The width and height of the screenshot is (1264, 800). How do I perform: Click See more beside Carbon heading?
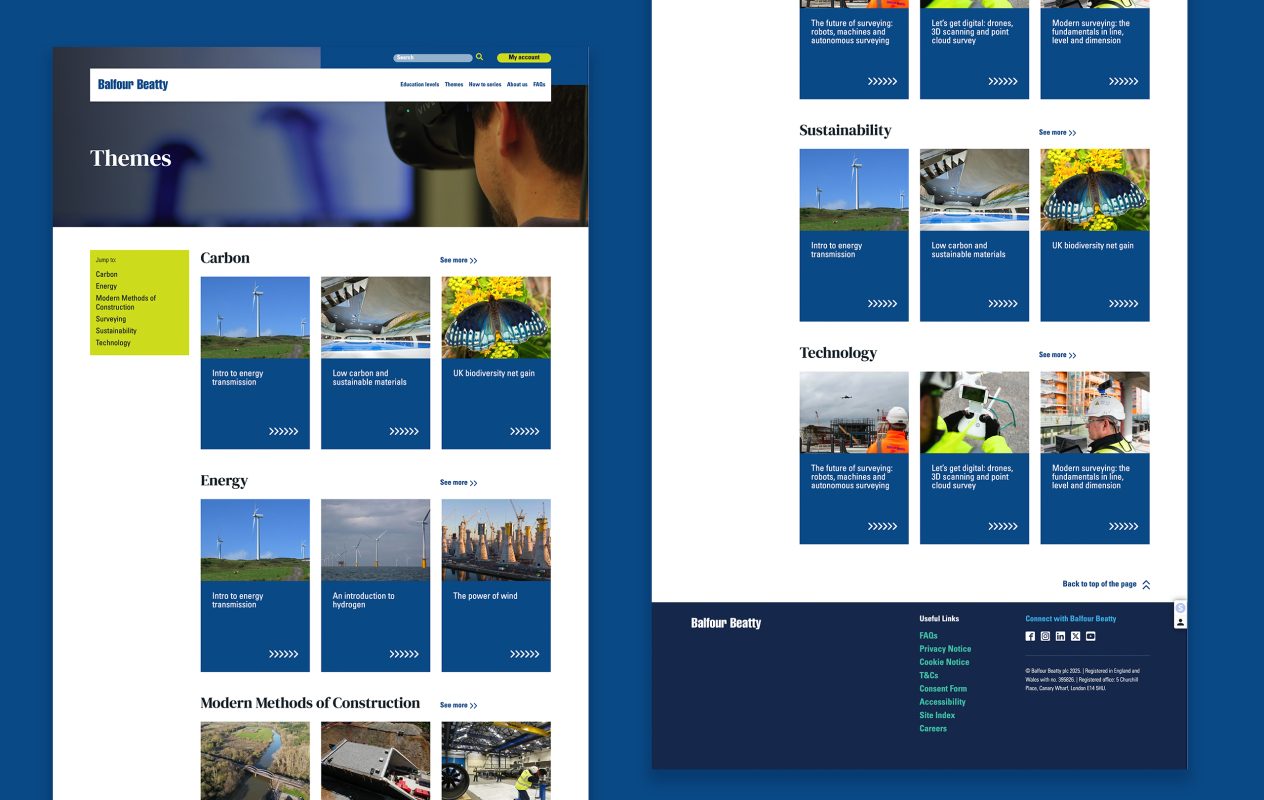[458, 260]
